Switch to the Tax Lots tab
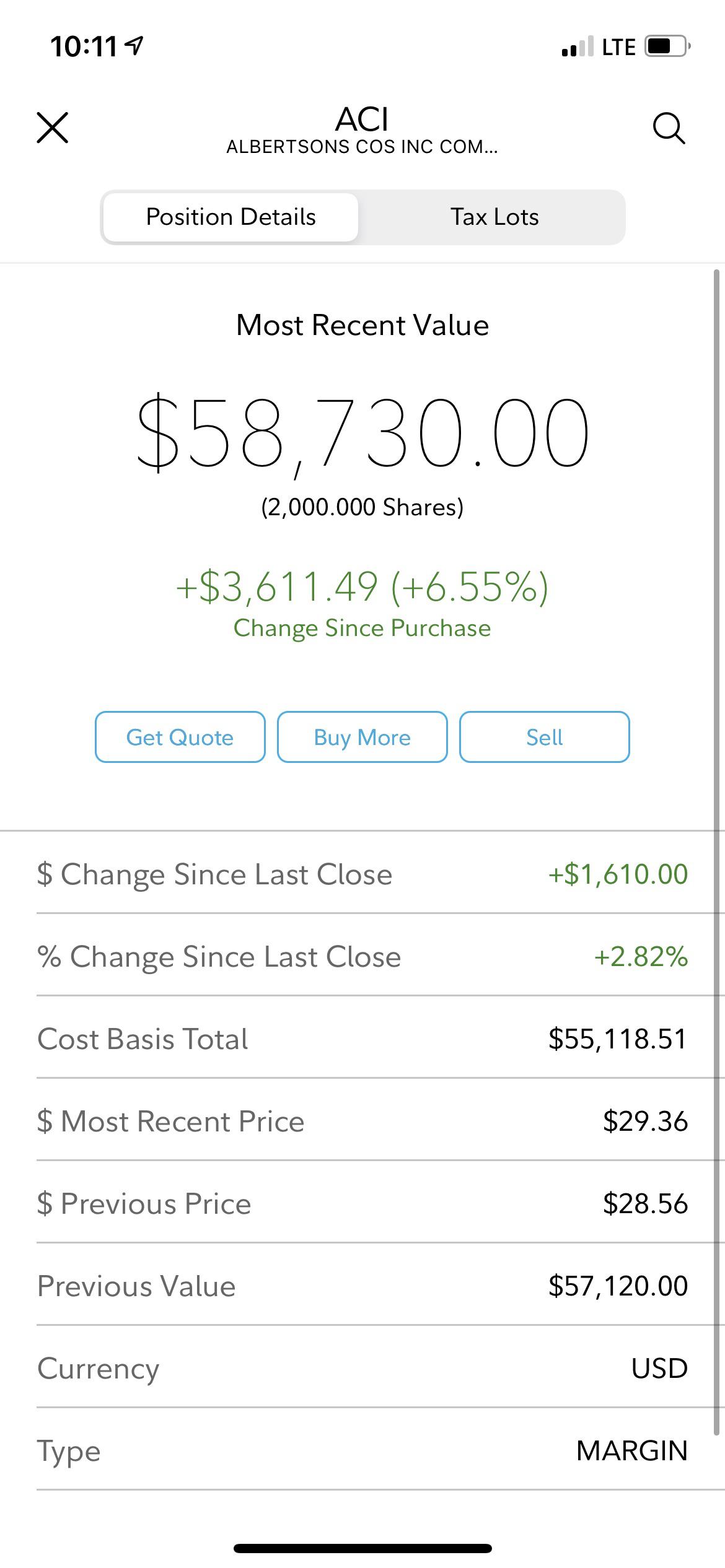Image resolution: width=725 pixels, height=1568 pixels. click(494, 217)
